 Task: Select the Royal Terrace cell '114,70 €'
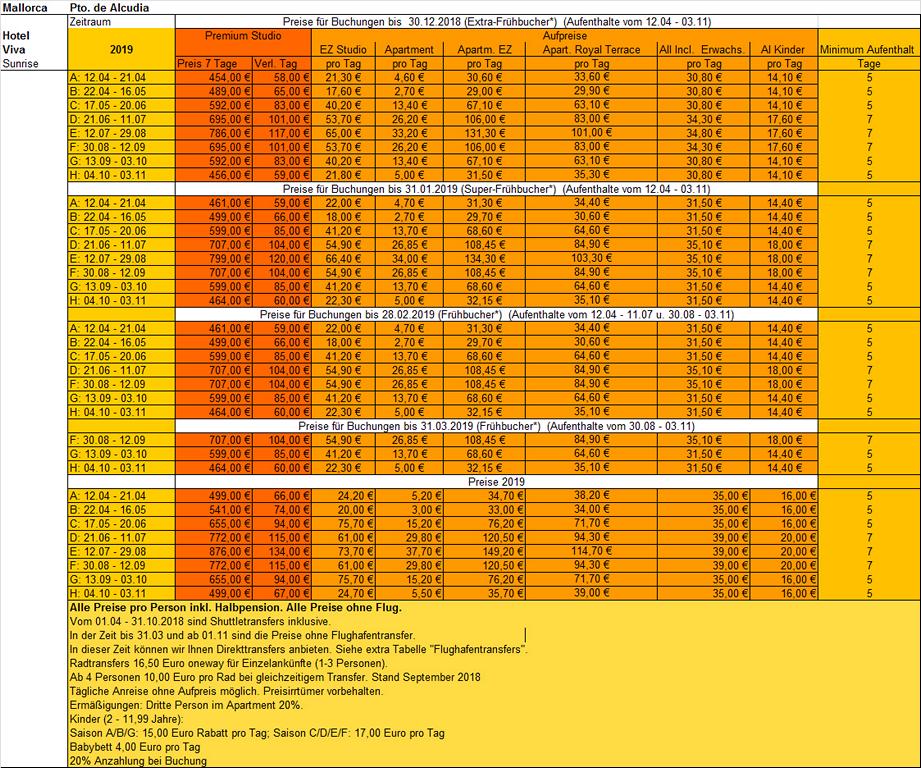591,551
